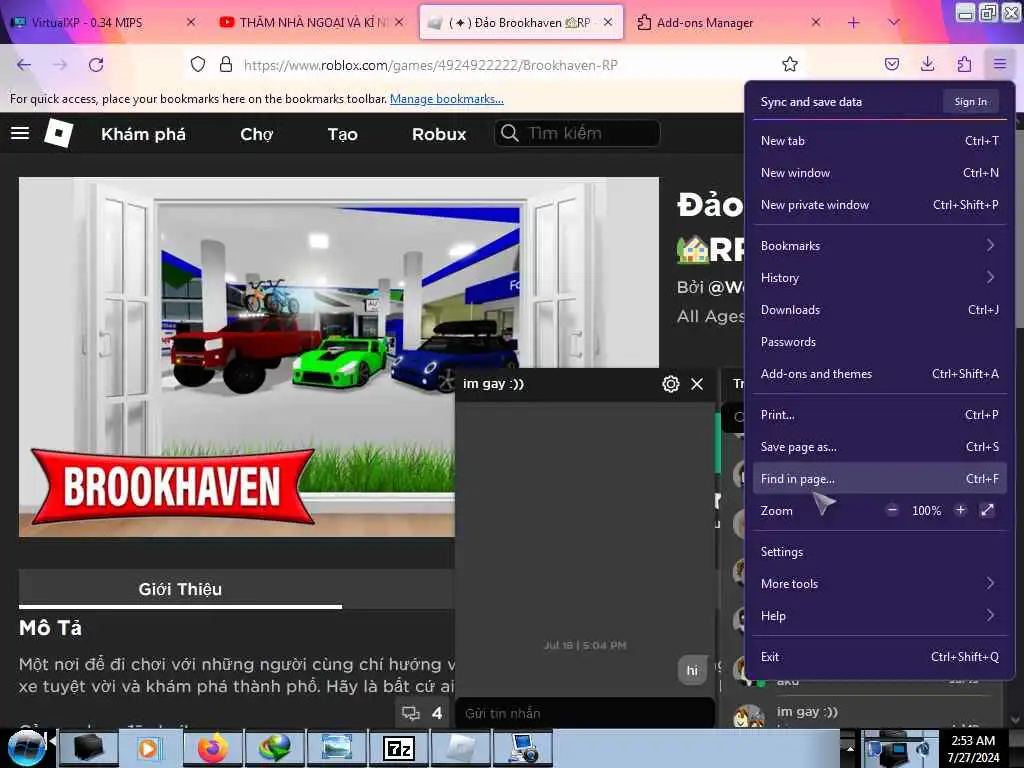Exit Firefox via the menu
Screen dimensions: 1024x768
879,657
